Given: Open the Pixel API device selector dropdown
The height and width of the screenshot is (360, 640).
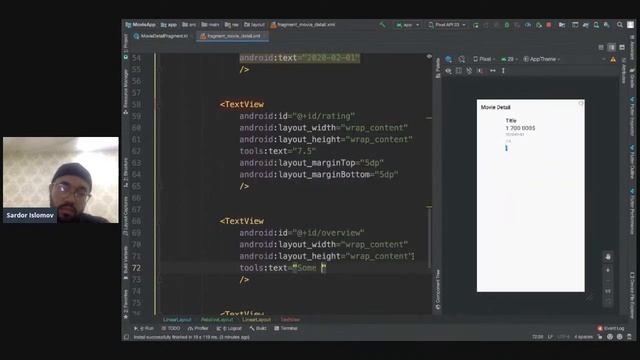Looking at the screenshot, I should click(447, 25).
